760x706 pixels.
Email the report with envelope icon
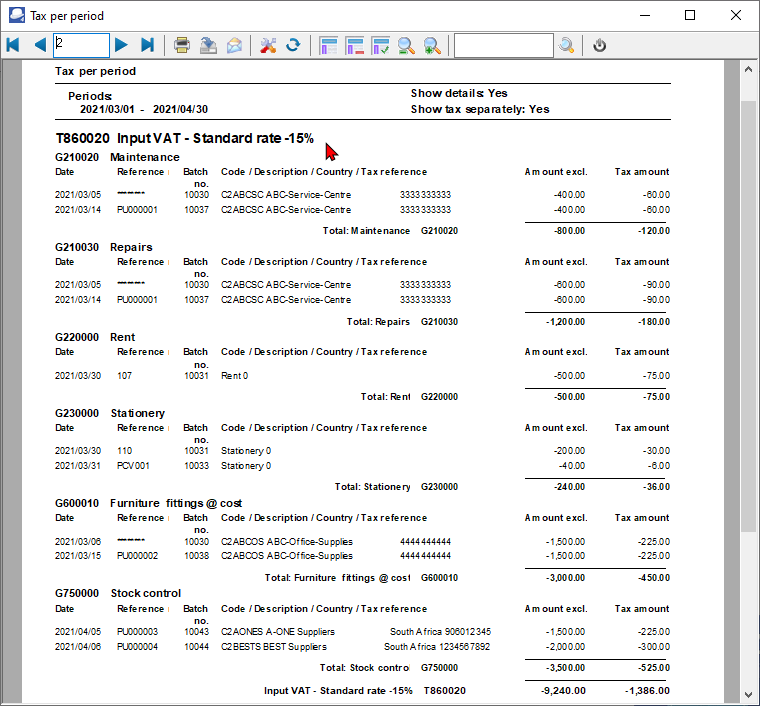[235, 45]
